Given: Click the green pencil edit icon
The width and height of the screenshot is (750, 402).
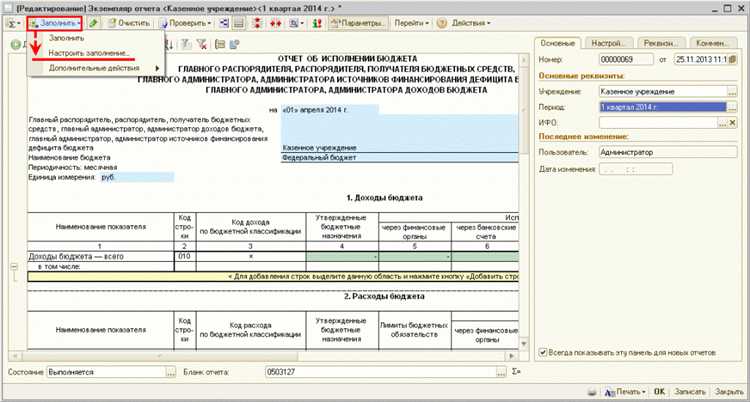Looking at the screenshot, I should 94,21.
